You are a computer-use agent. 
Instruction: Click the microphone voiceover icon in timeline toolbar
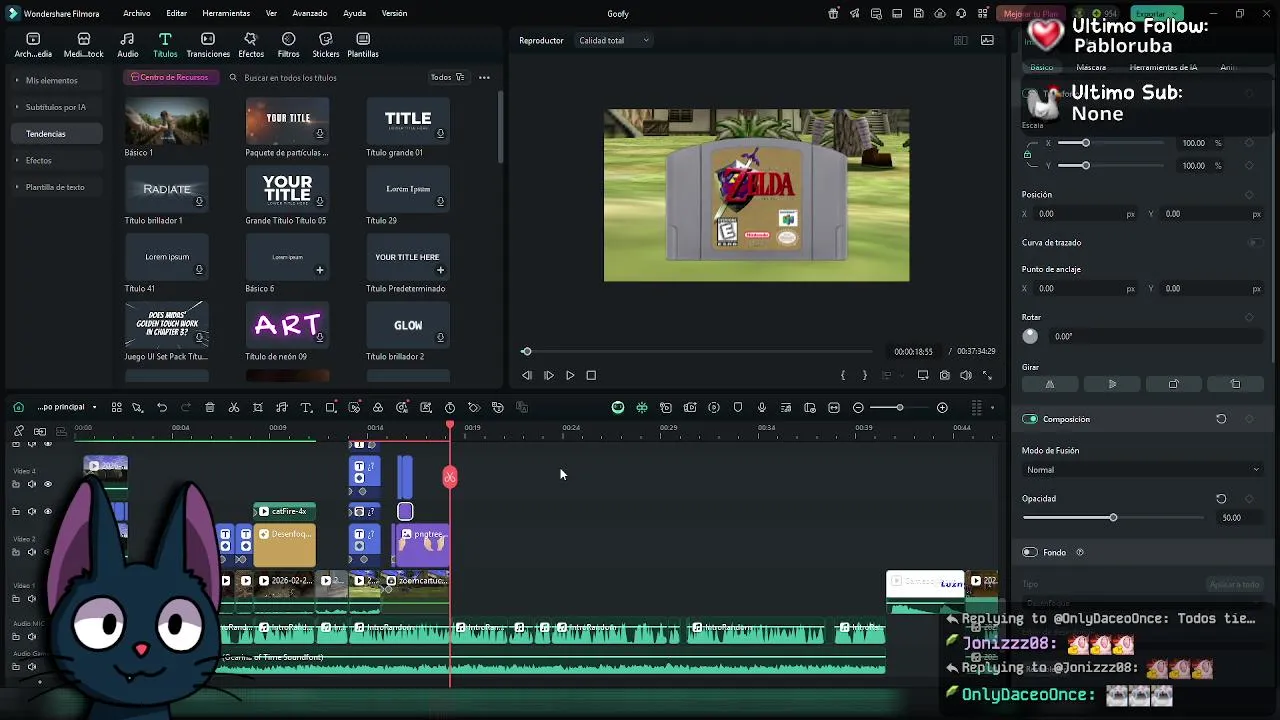pyautogui.click(x=762, y=407)
